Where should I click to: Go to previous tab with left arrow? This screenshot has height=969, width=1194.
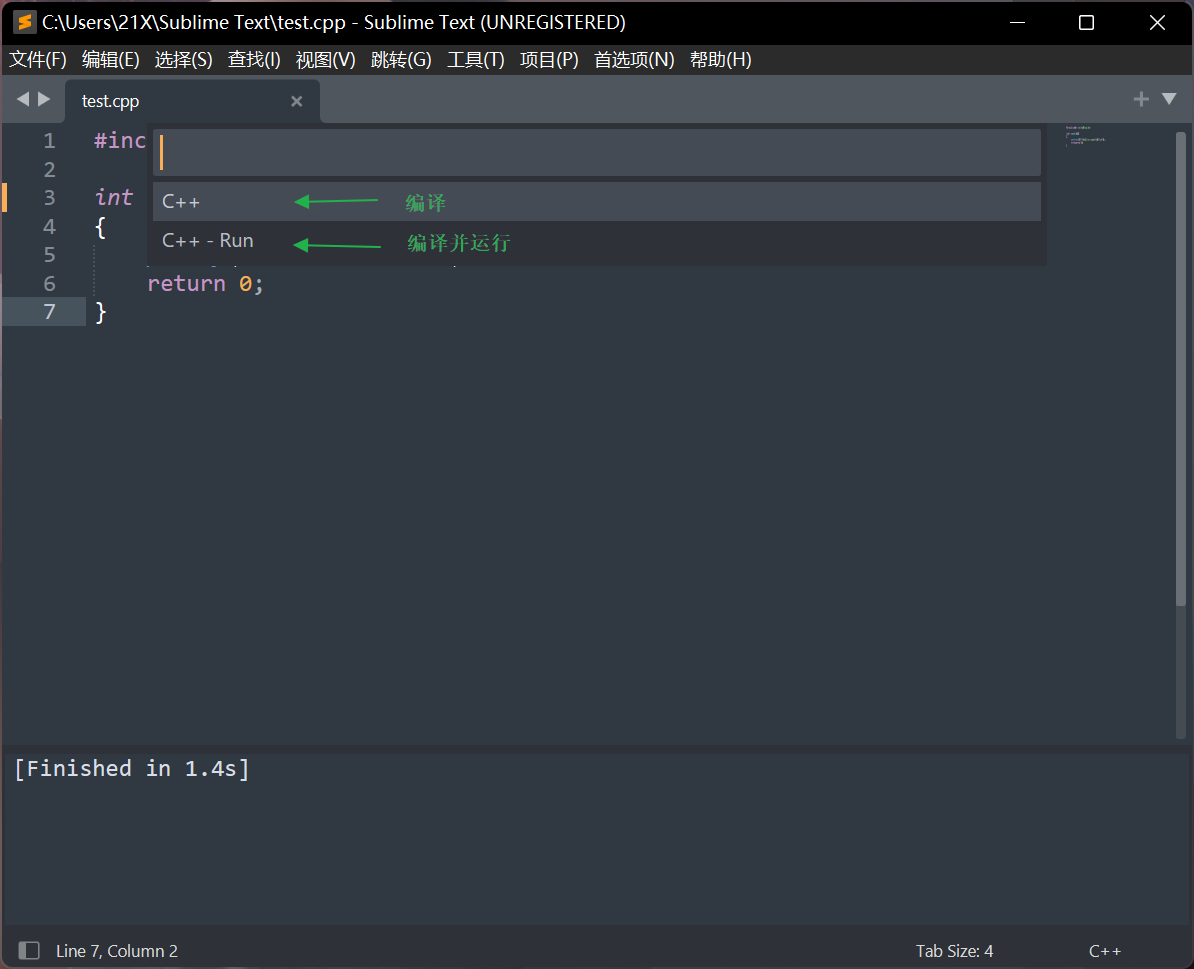pos(23,99)
